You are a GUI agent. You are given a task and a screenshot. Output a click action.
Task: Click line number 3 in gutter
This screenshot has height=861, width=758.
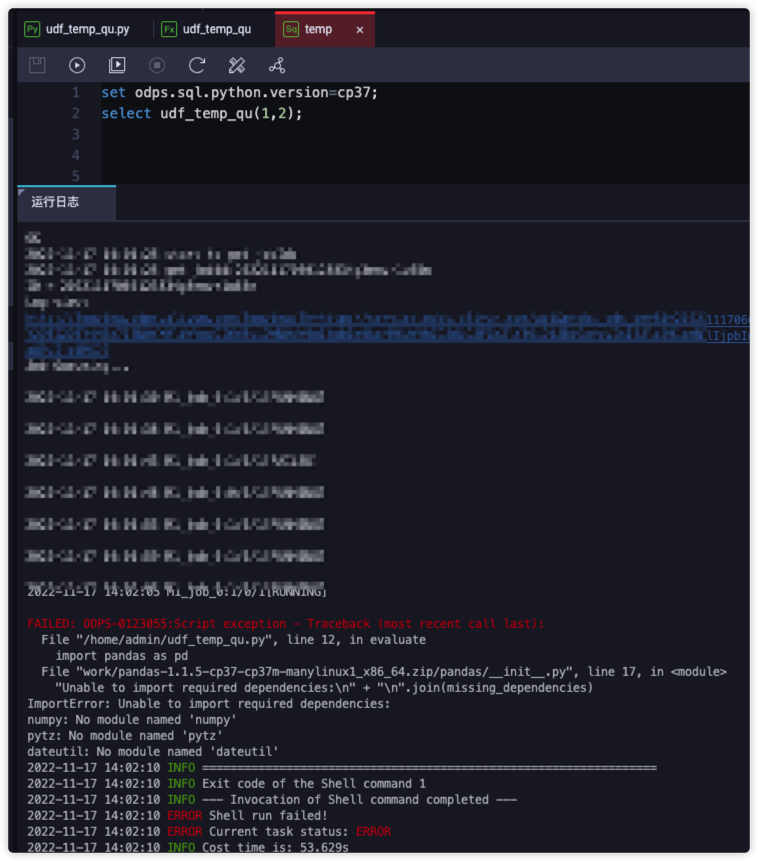[x=76, y=134]
